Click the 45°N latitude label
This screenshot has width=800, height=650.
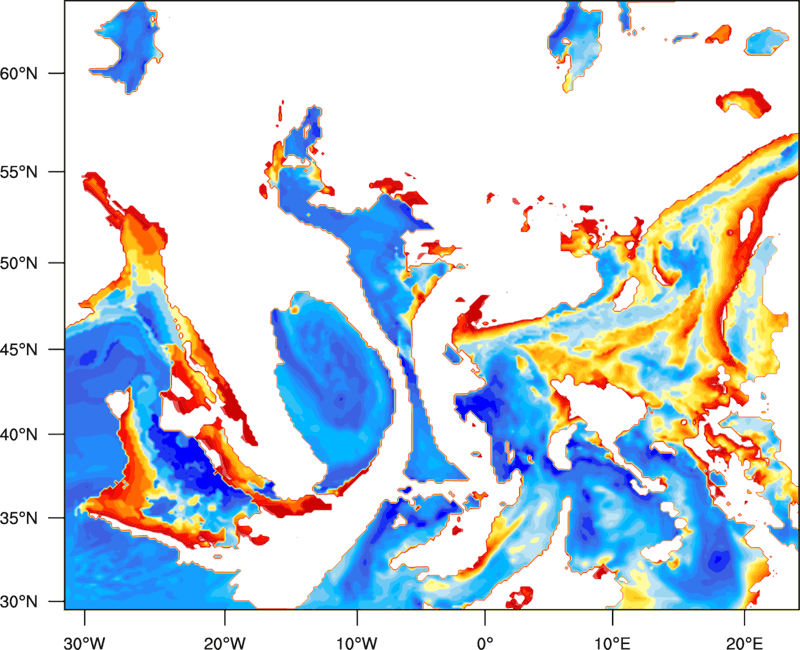19,349
